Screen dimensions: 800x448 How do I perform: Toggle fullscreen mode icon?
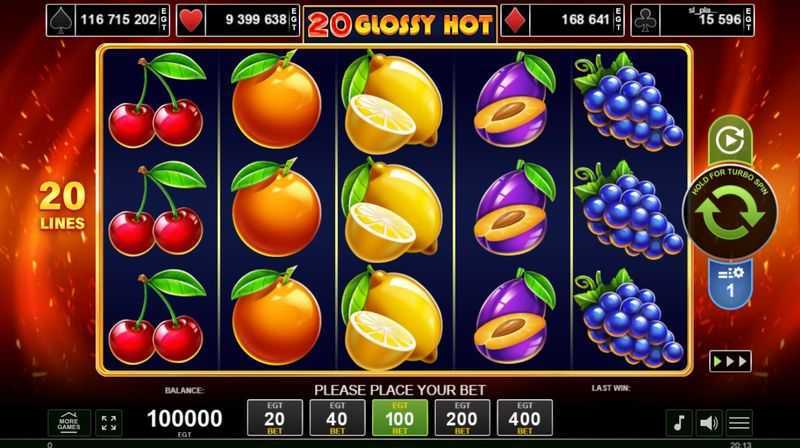coord(109,423)
